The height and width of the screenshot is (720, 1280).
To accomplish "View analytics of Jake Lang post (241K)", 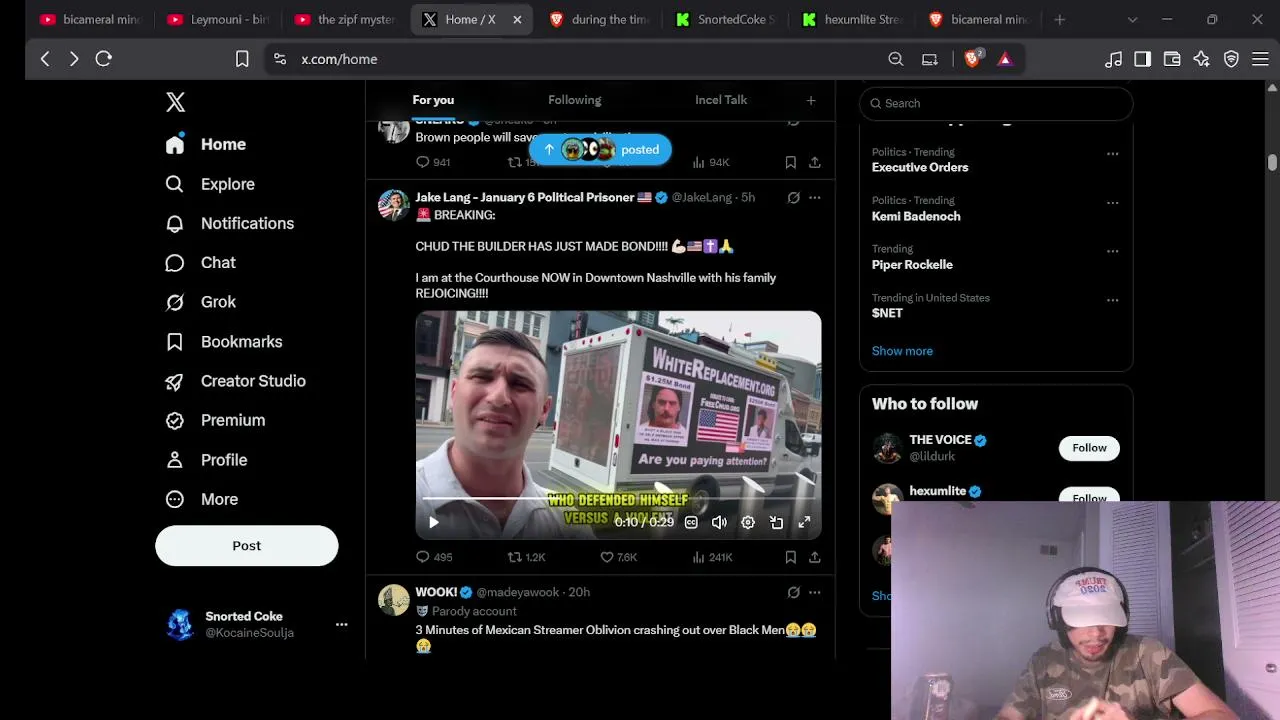I will [x=712, y=557].
